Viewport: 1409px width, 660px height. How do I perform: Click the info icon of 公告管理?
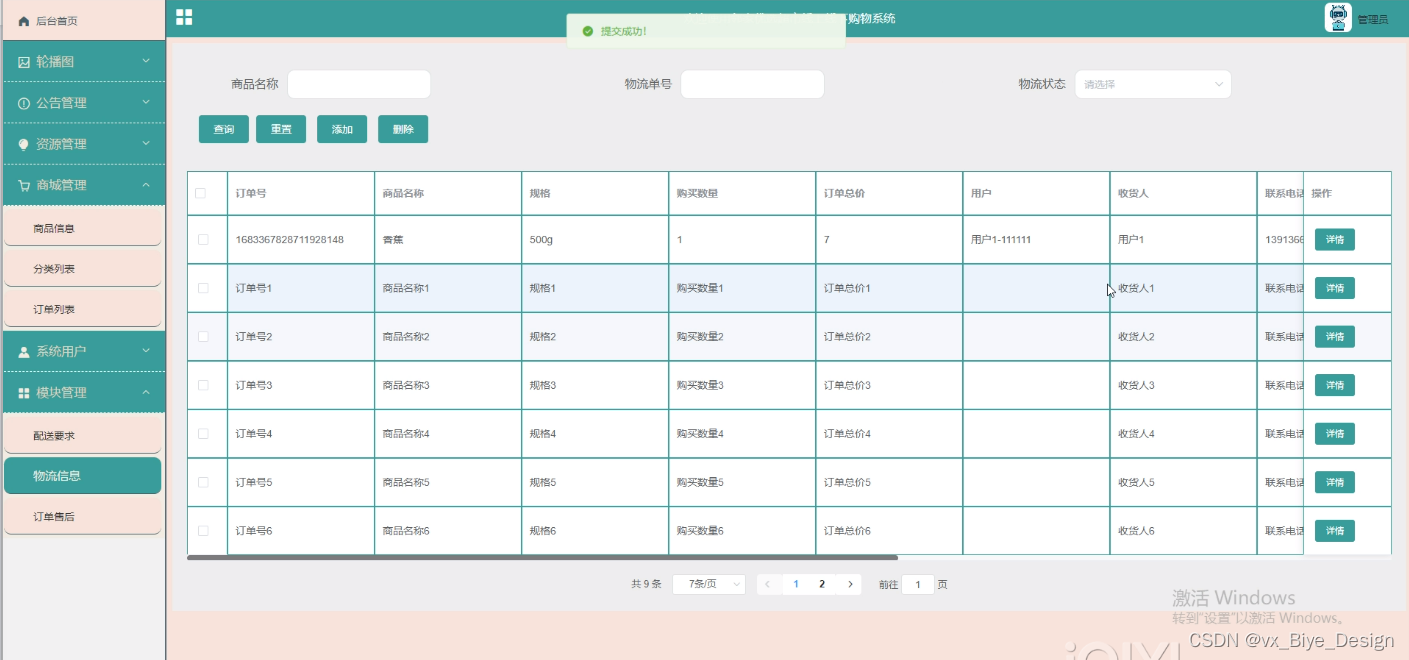[24, 103]
